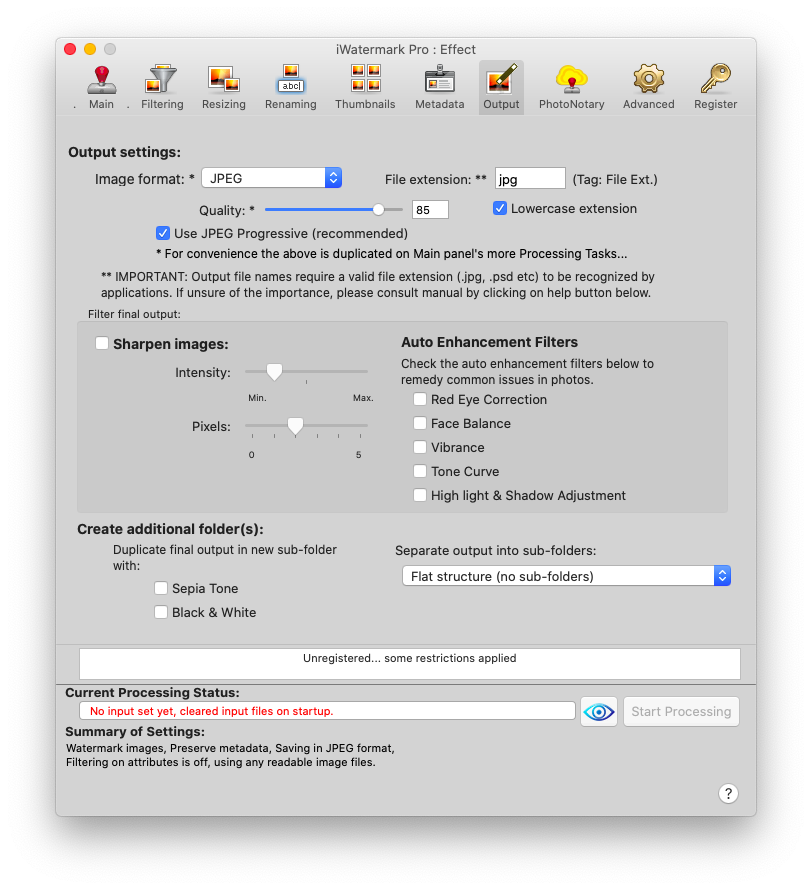The image size is (812, 890).
Task: Enable Red Eye Correction filter
Action: (420, 399)
